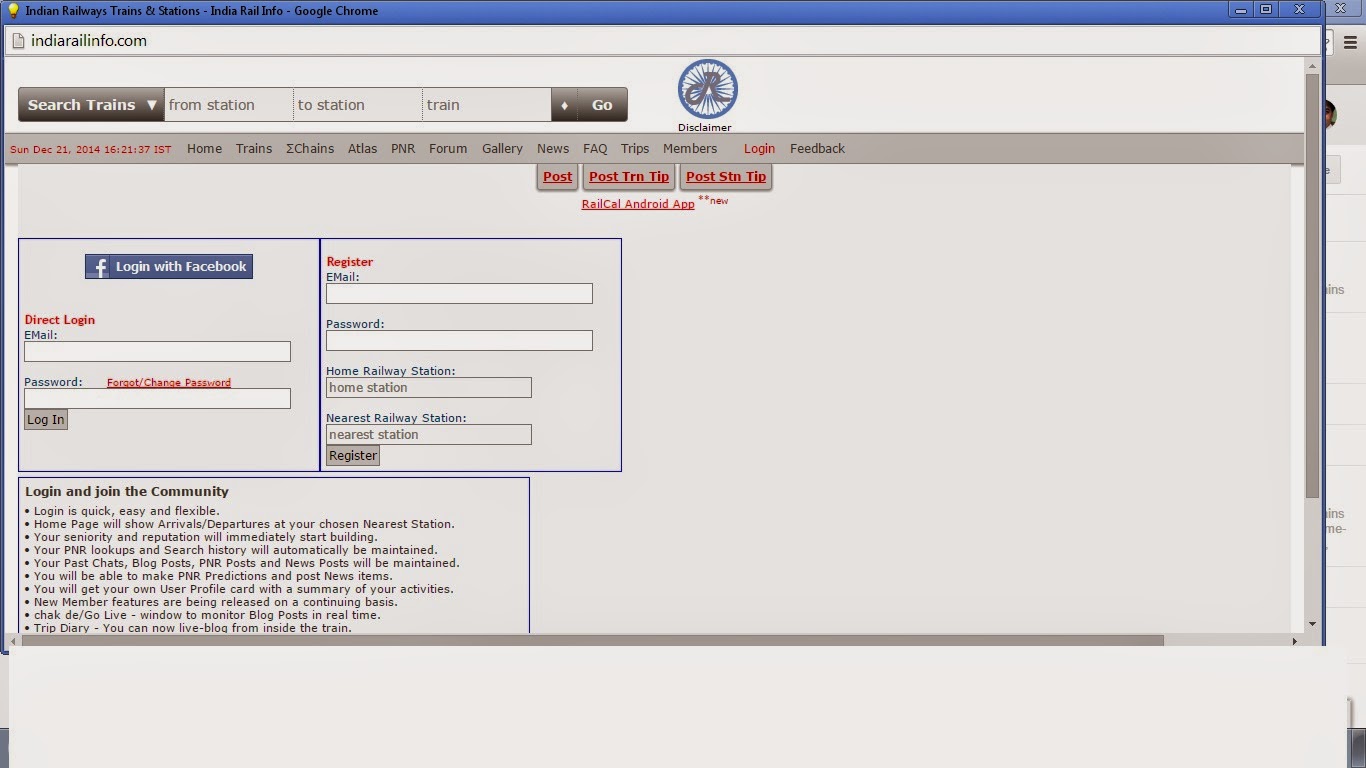Click the Direct Login Password field
1366x768 pixels.
157,398
